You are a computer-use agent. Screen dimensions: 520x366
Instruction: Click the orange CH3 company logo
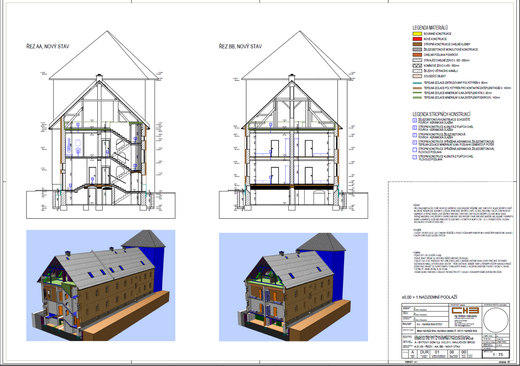(465, 310)
